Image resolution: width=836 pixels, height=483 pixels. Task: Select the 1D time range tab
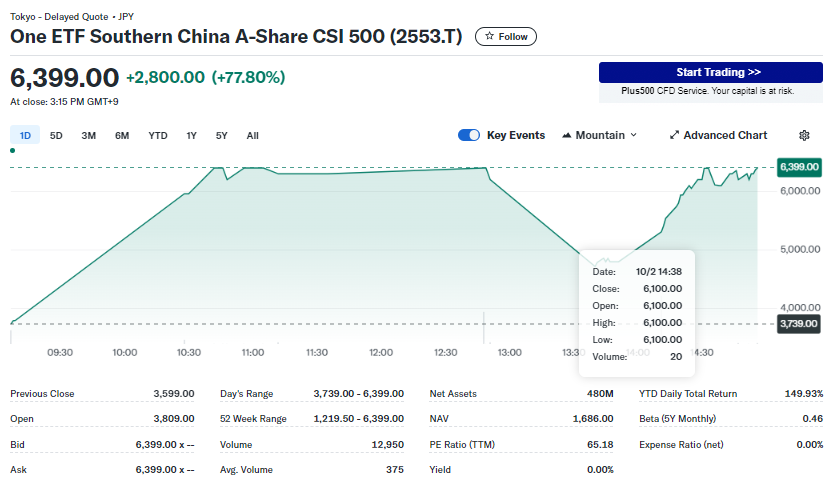point(25,135)
